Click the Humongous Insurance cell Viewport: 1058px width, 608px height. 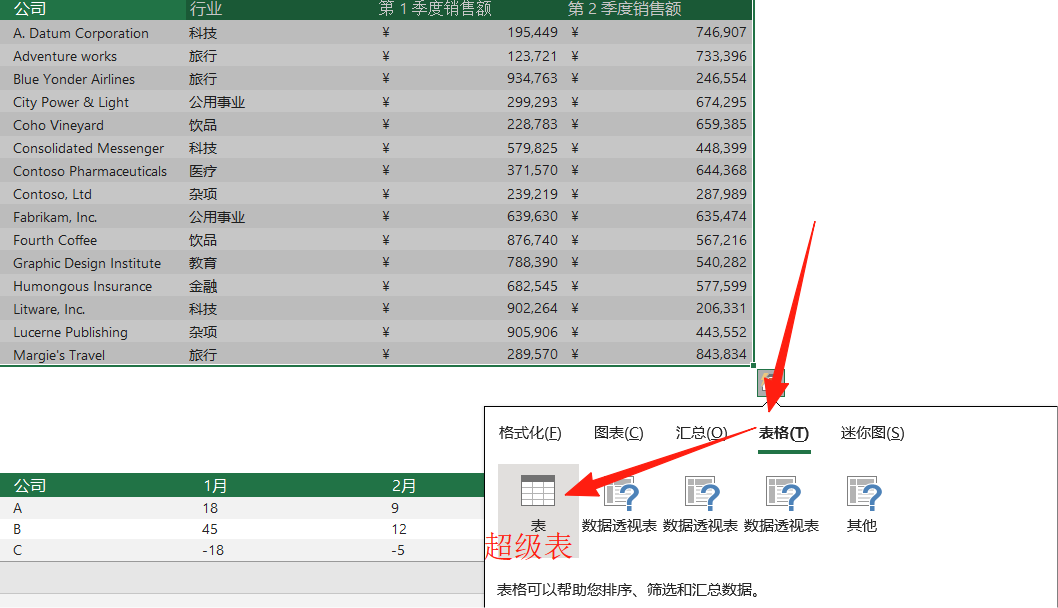pos(82,285)
